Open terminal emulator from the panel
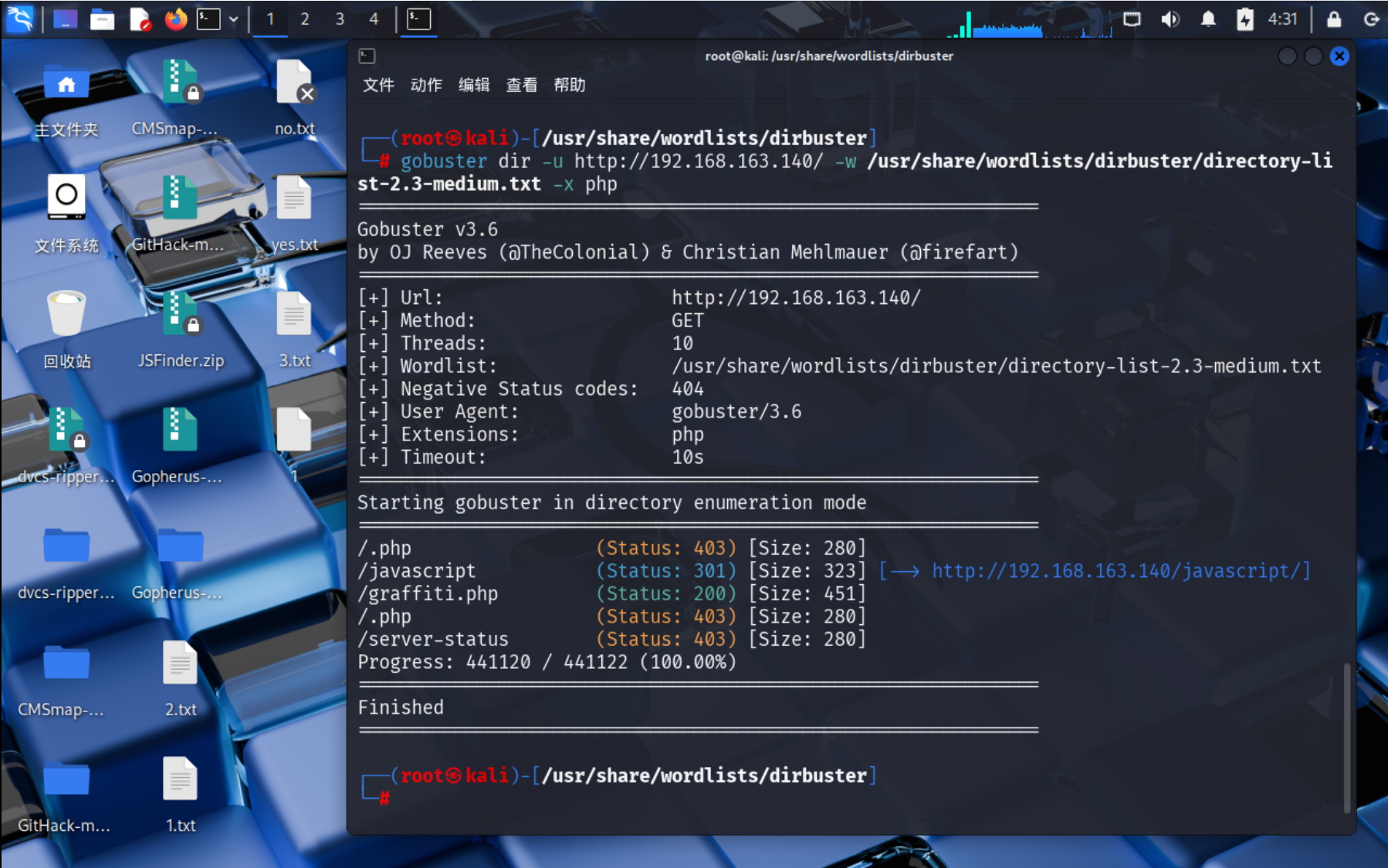The height and width of the screenshot is (868, 1388). pos(208,19)
